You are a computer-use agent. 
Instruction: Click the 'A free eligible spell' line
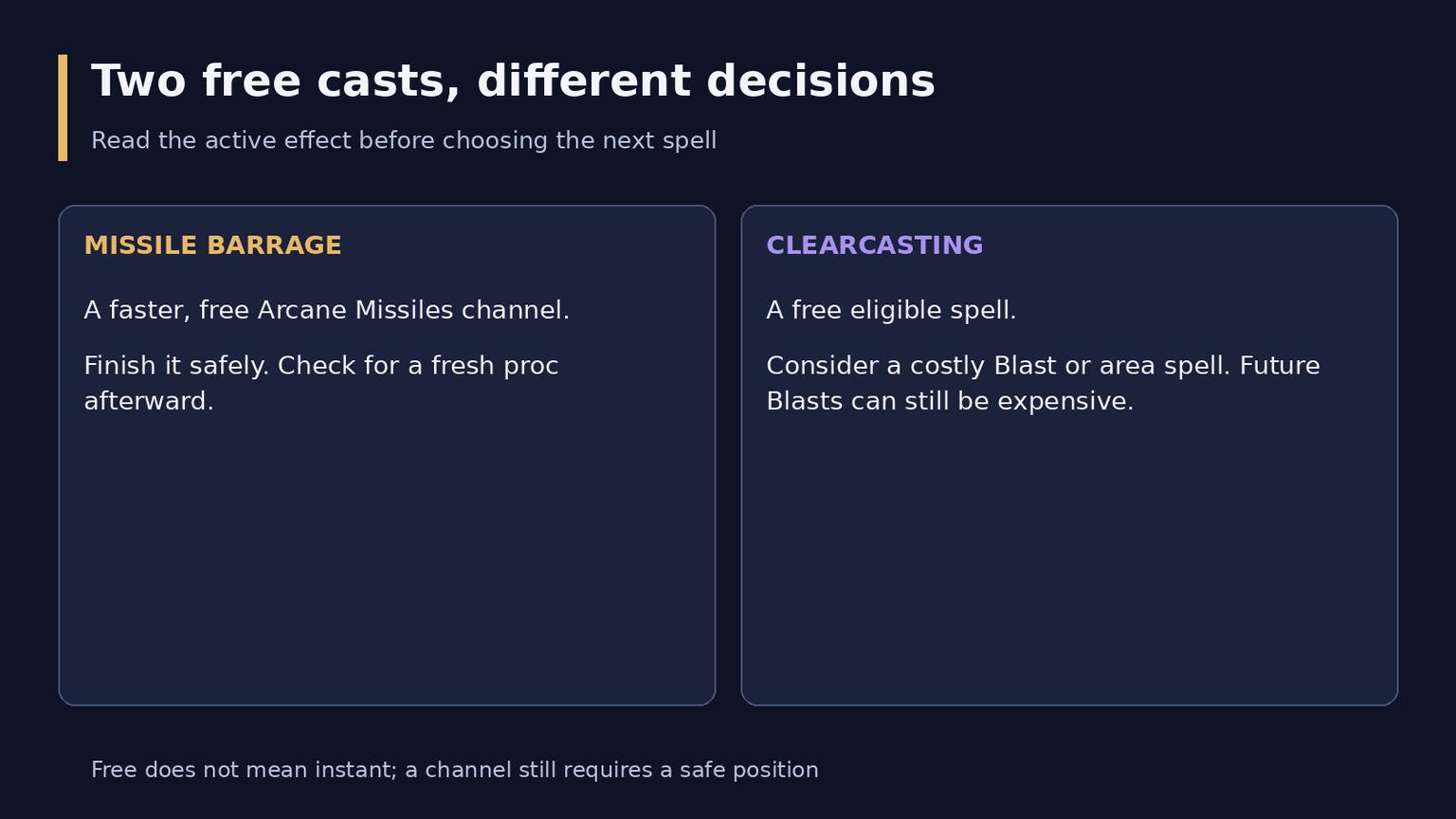point(891,311)
